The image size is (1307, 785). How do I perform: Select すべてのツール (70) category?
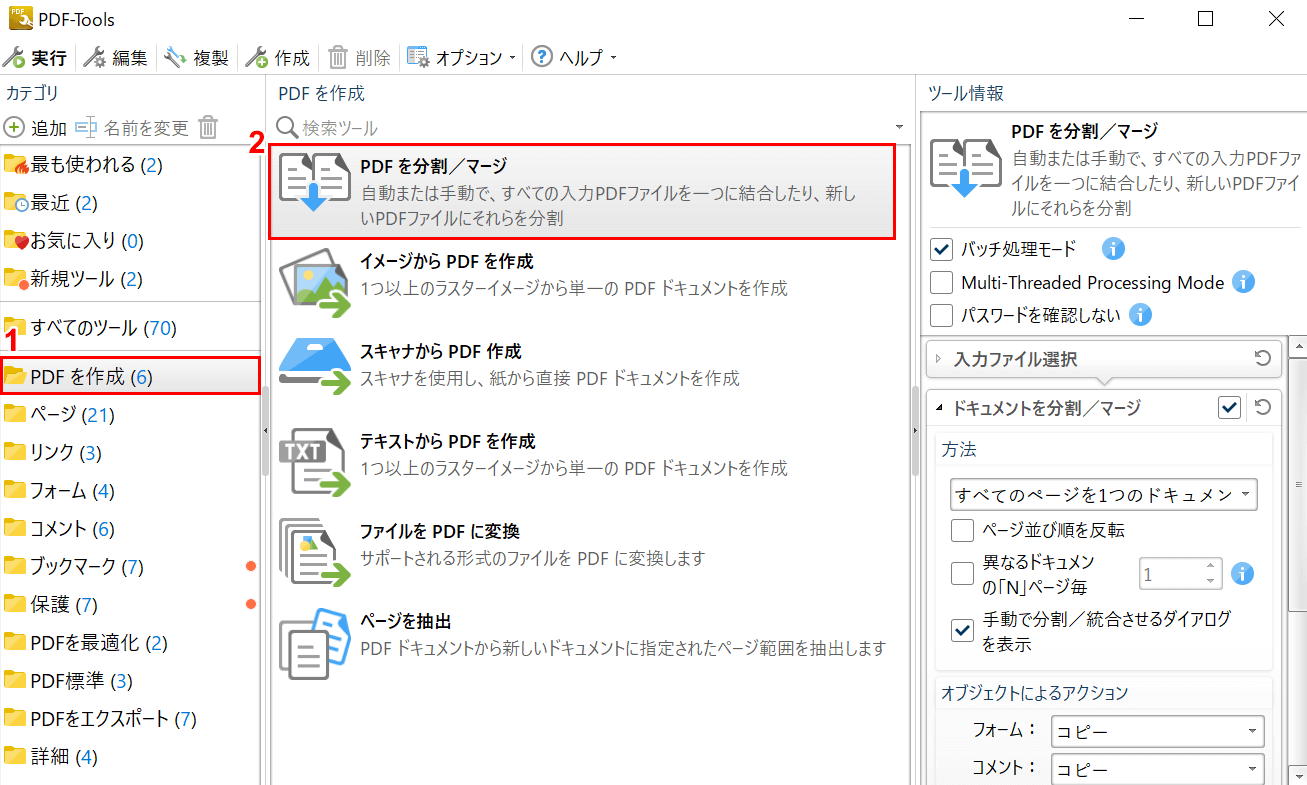(x=130, y=327)
